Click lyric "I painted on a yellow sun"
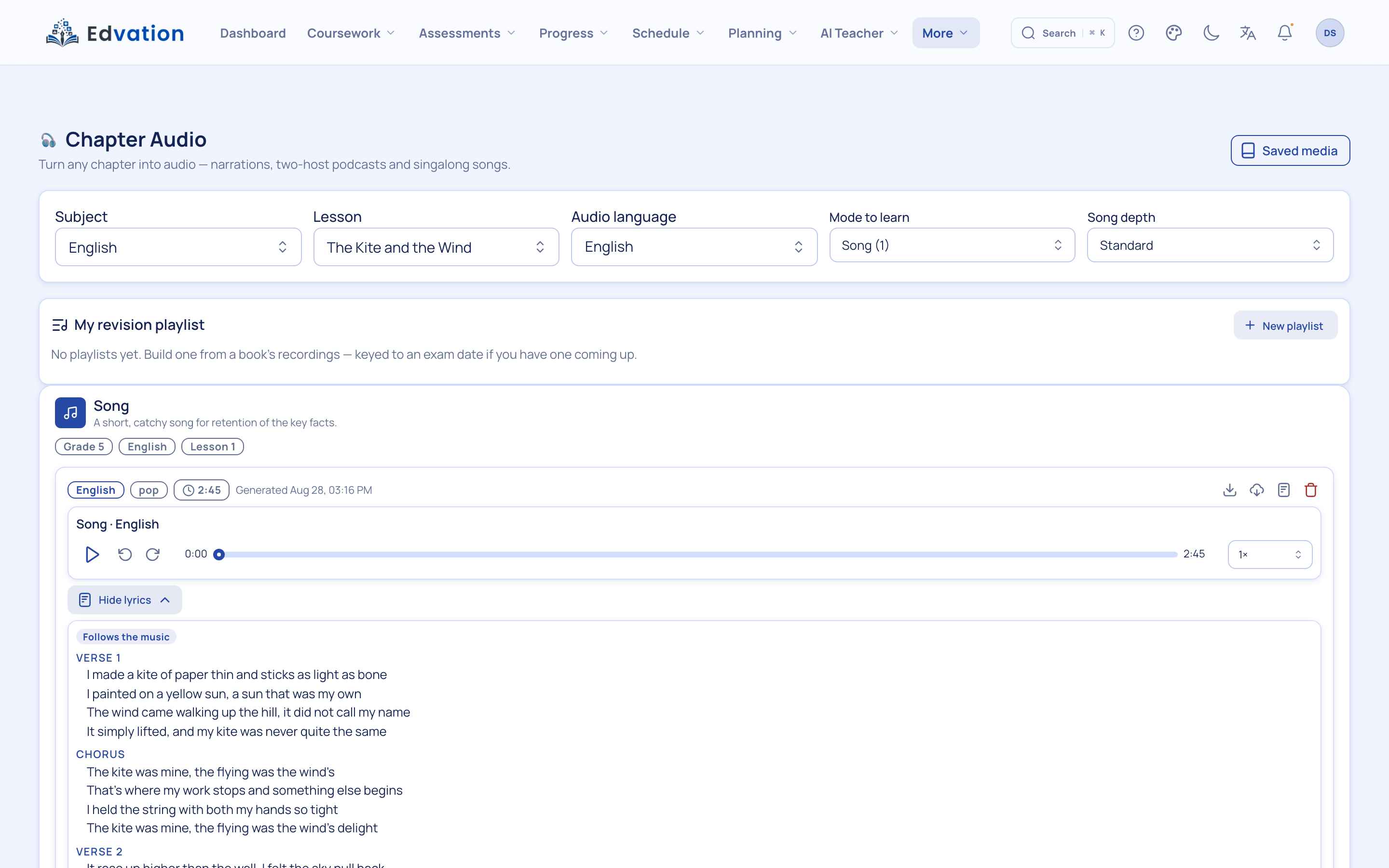The image size is (1389, 868). [x=224, y=693]
